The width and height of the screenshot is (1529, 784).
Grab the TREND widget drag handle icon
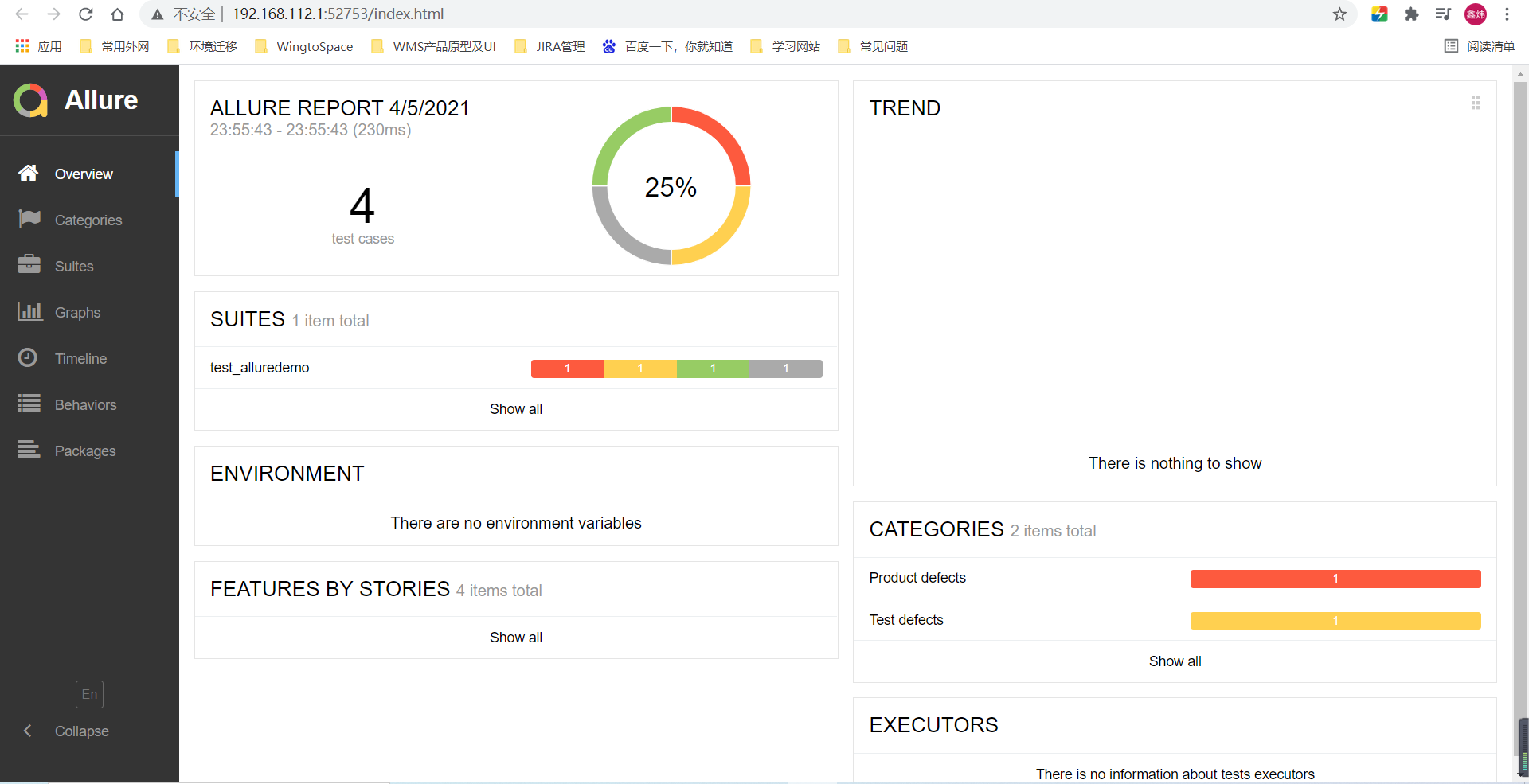[1476, 103]
